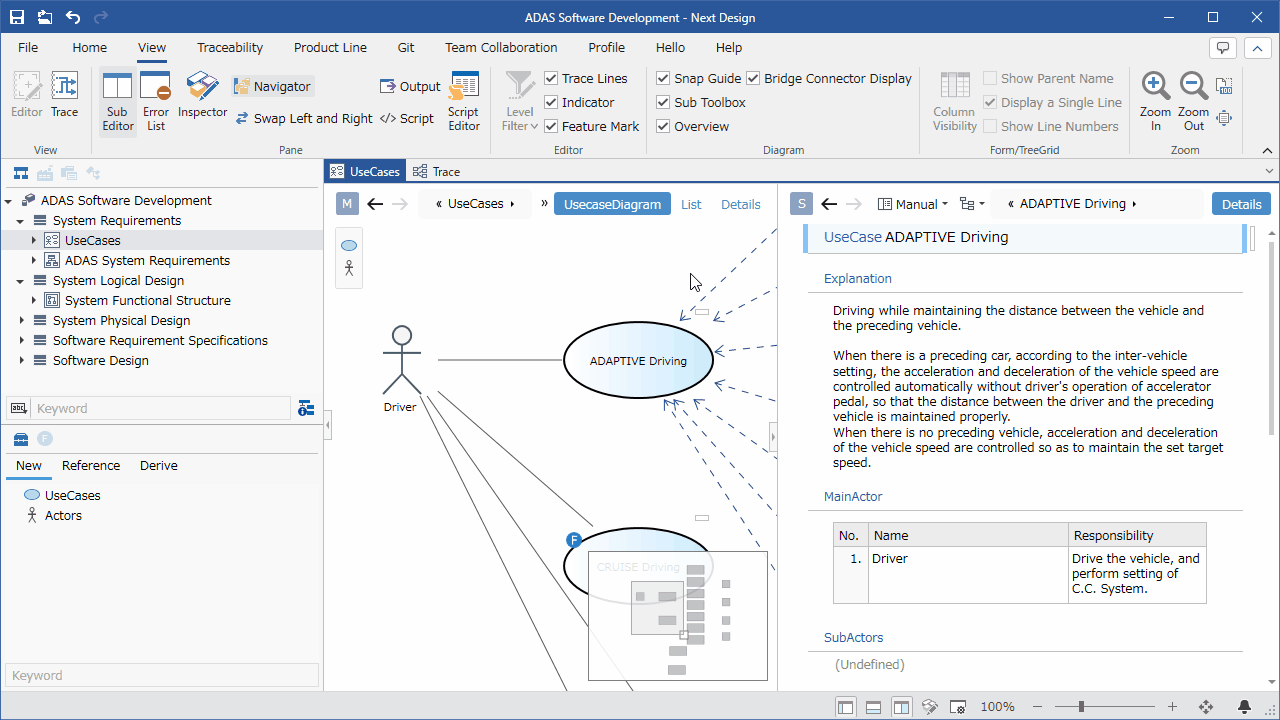Toggle the Sub Editor pane
1280x720 pixels.
pos(118,101)
